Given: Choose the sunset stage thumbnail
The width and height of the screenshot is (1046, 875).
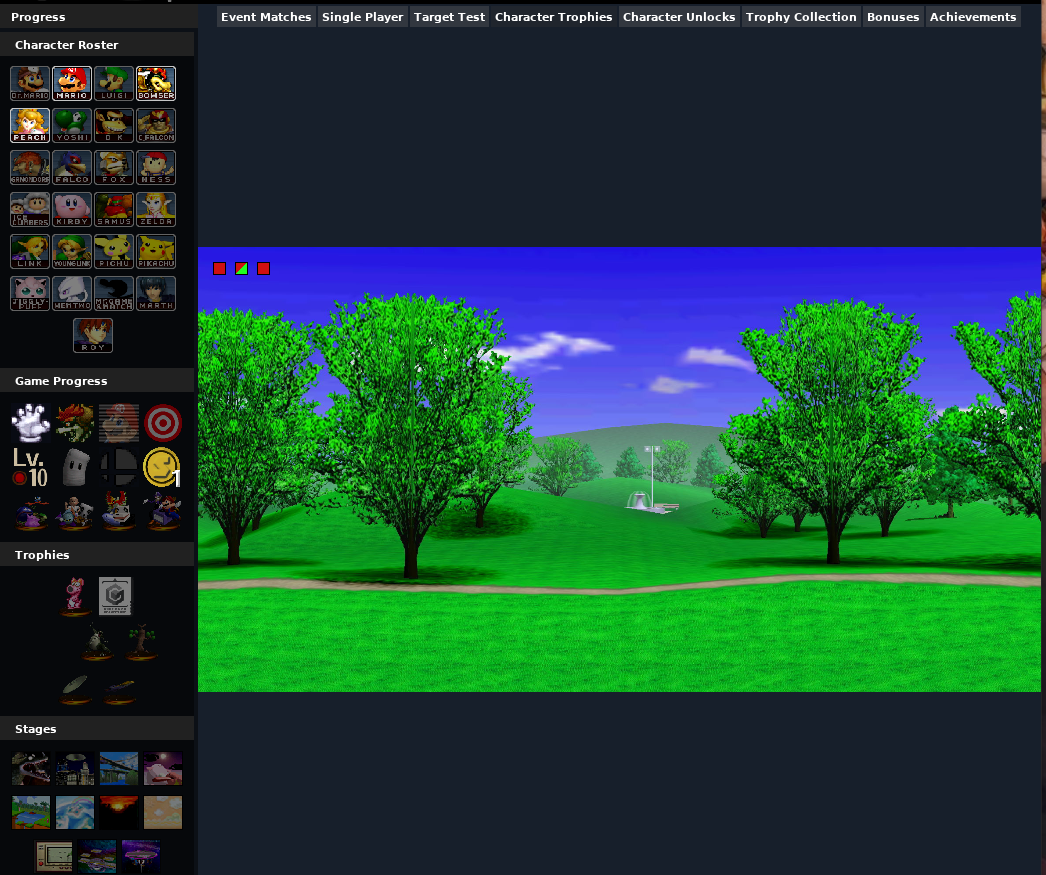Looking at the screenshot, I should [x=119, y=812].
